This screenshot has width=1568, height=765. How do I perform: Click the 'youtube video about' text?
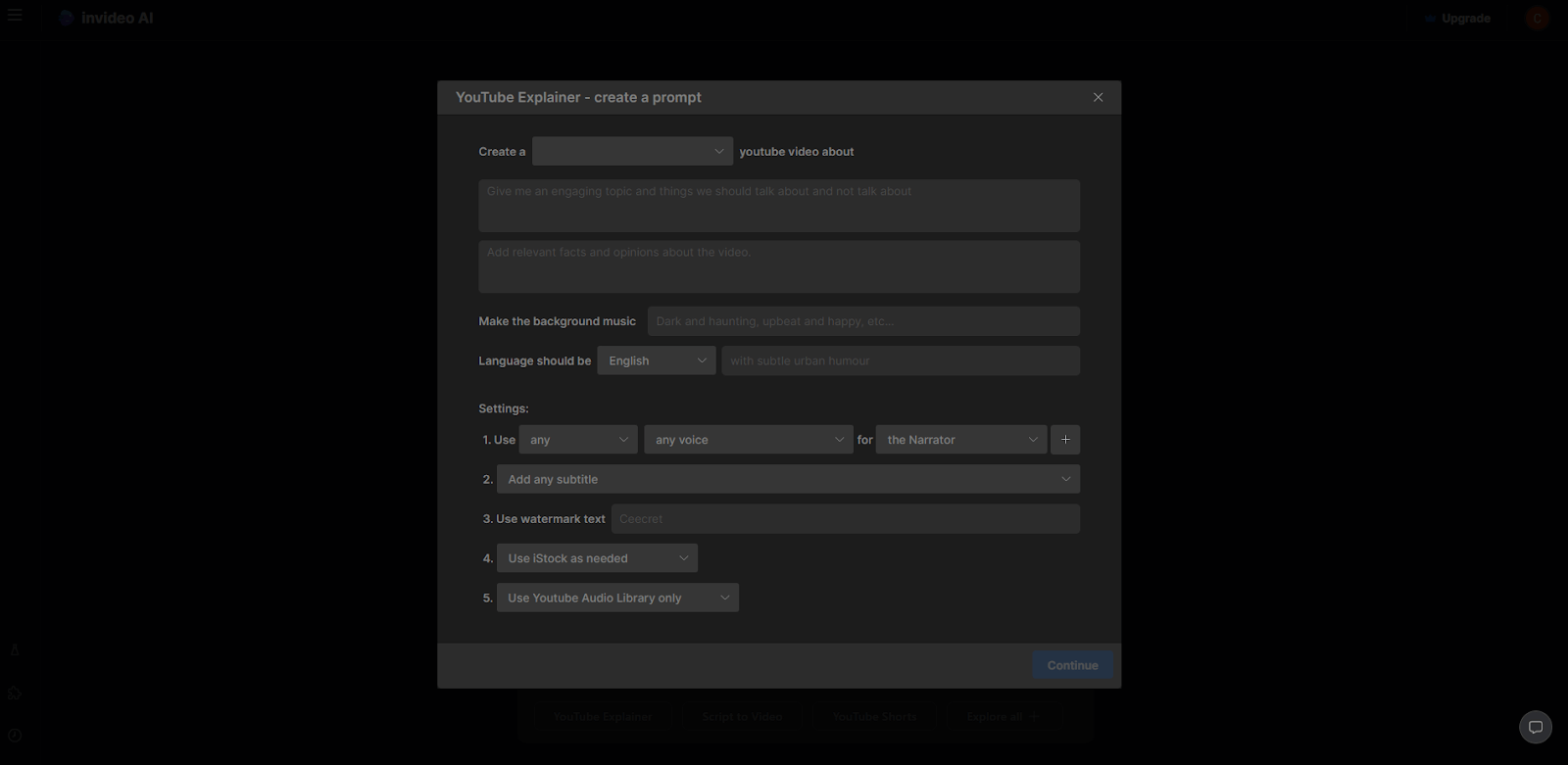pyautogui.click(x=797, y=152)
